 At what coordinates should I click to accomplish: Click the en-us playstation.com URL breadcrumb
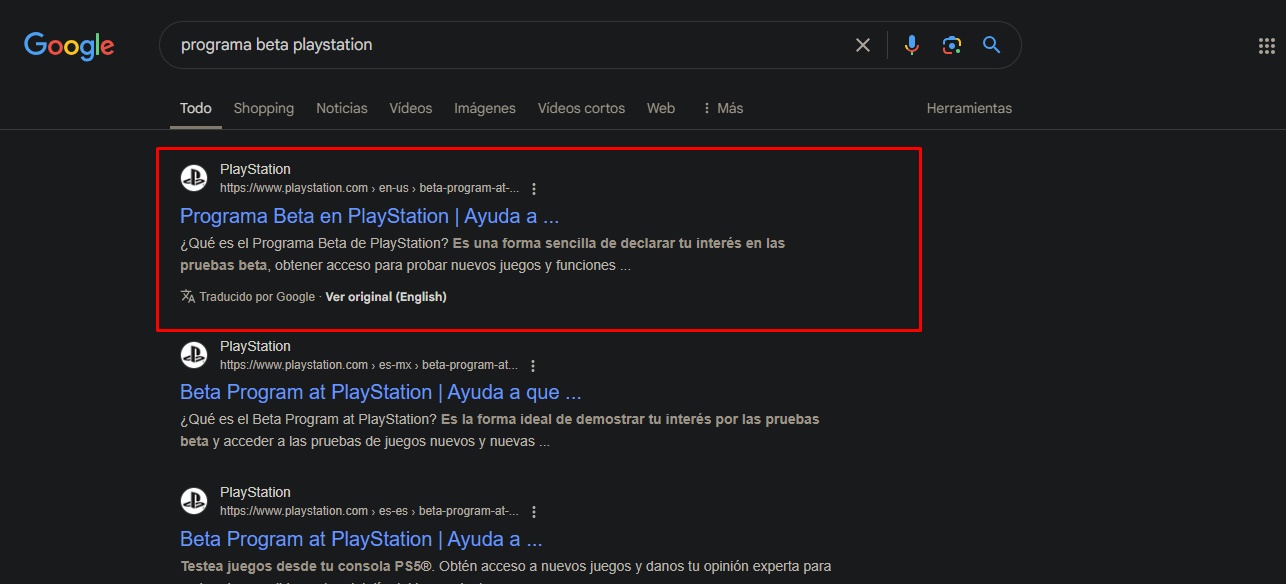point(370,188)
